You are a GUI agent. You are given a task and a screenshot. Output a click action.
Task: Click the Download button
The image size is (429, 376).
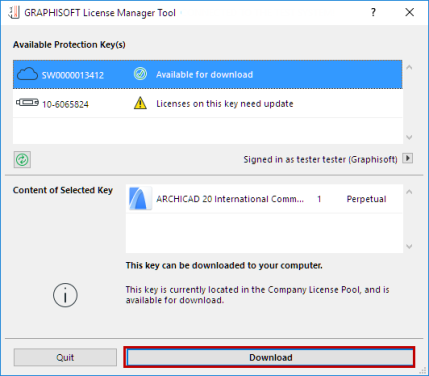click(x=269, y=357)
